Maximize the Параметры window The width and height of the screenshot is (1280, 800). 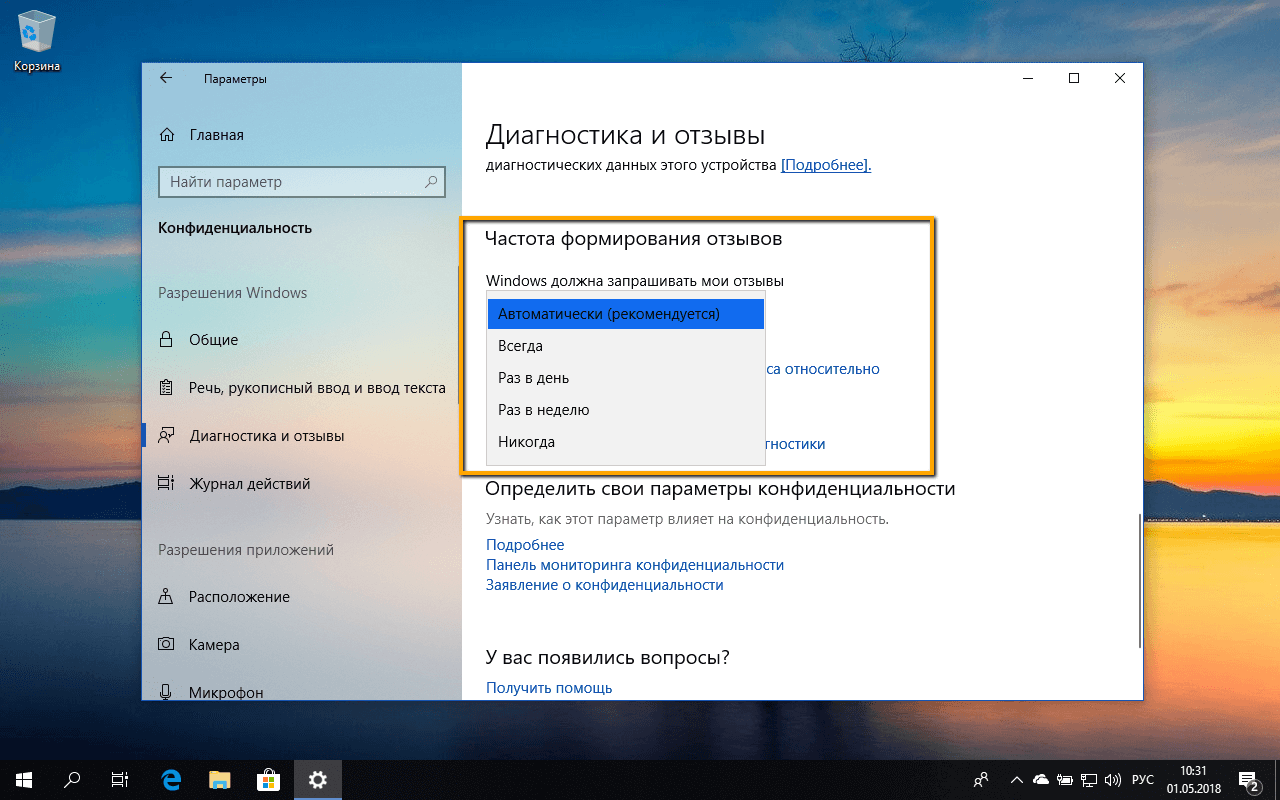tap(1073, 78)
